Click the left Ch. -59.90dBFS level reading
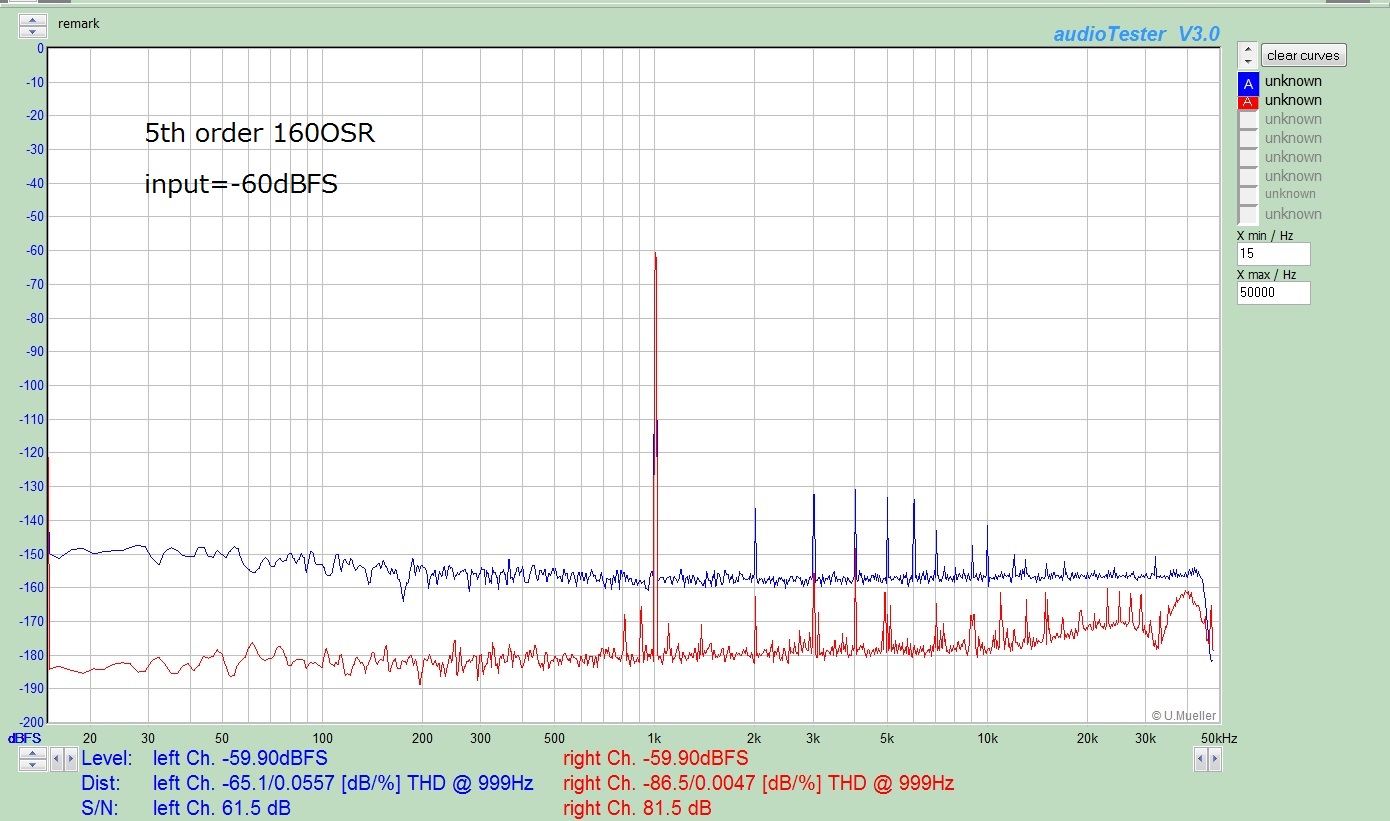Viewport: 1390px width, 821px height. [x=240, y=759]
